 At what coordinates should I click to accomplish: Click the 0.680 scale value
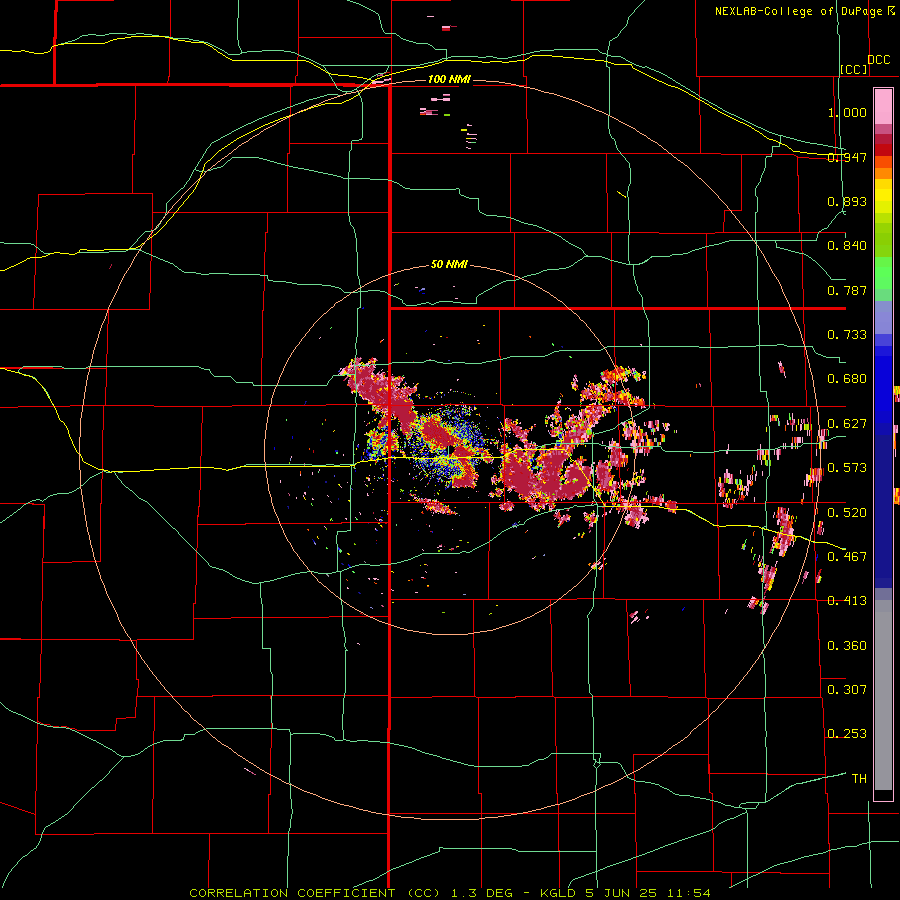pos(847,379)
